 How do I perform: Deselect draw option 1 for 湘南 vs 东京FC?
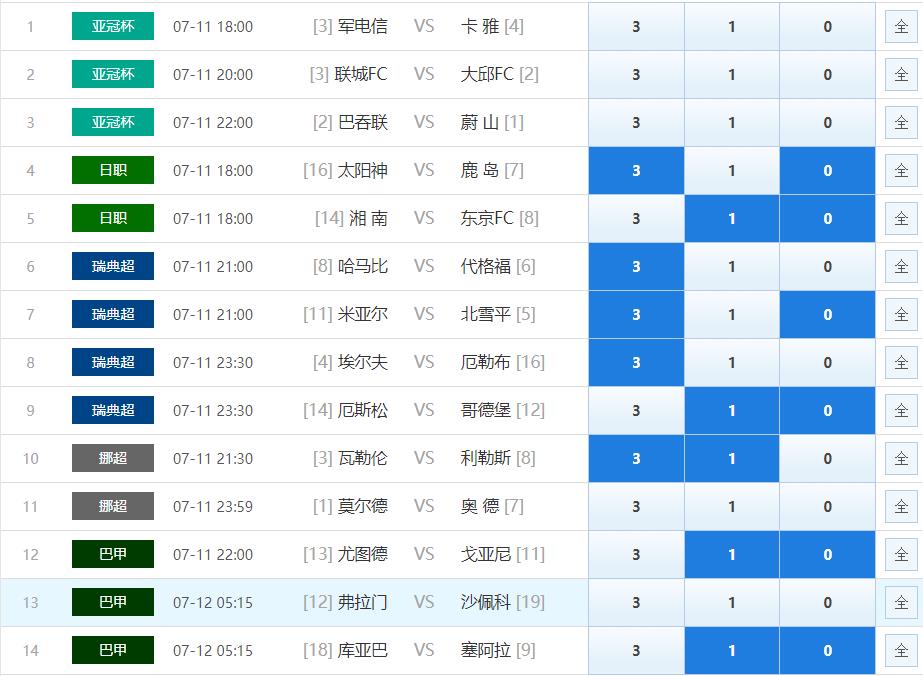click(x=731, y=219)
